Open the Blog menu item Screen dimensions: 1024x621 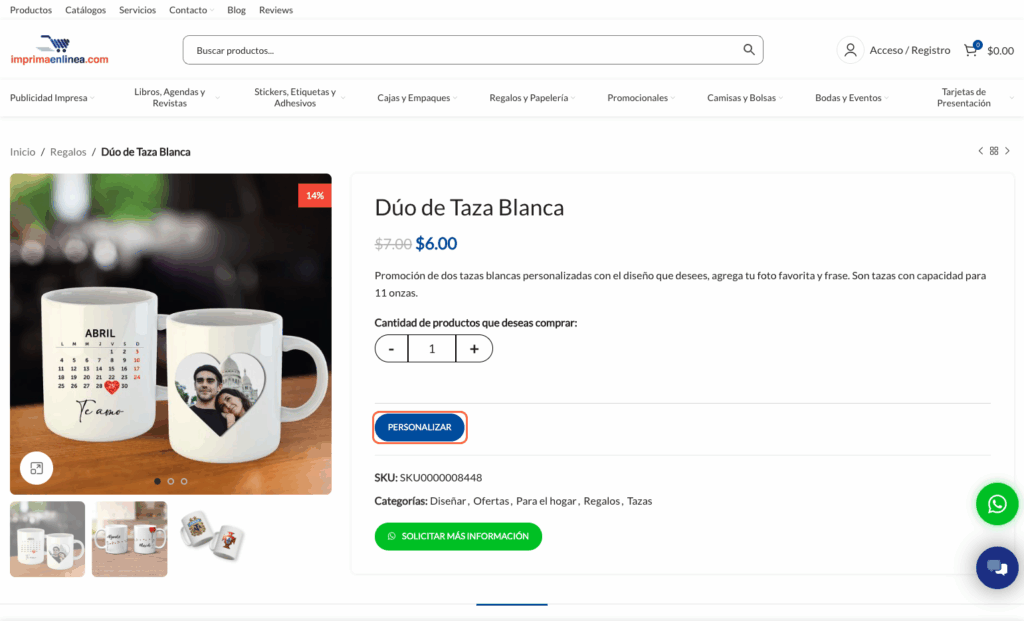click(x=236, y=10)
